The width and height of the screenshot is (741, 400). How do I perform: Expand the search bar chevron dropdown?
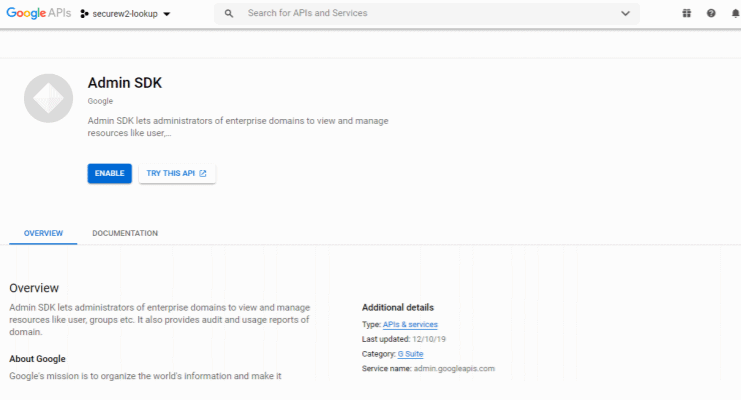pyautogui.click(x=626, y=14)
